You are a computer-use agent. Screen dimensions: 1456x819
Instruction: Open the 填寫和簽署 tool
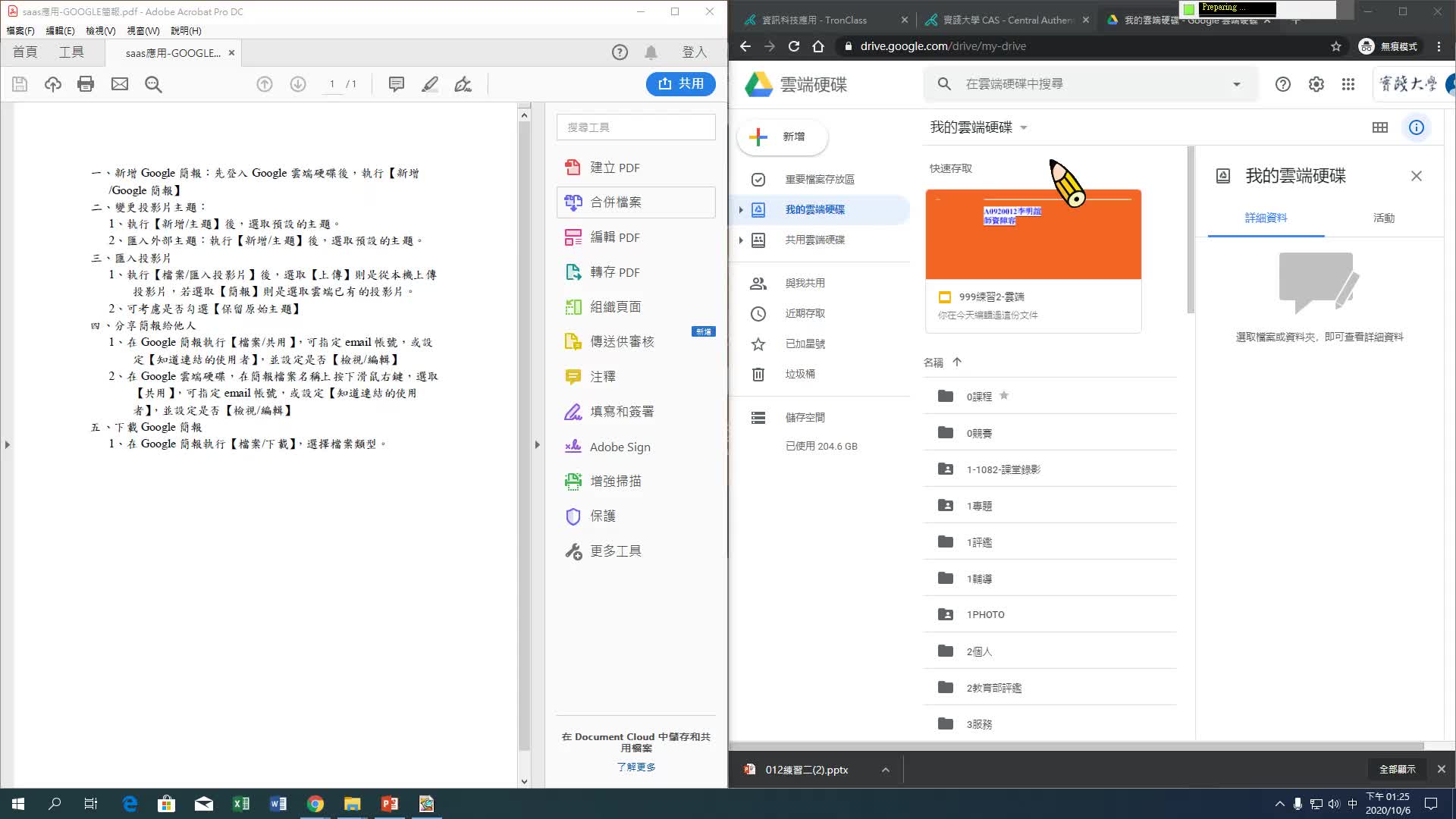(635, 412)
